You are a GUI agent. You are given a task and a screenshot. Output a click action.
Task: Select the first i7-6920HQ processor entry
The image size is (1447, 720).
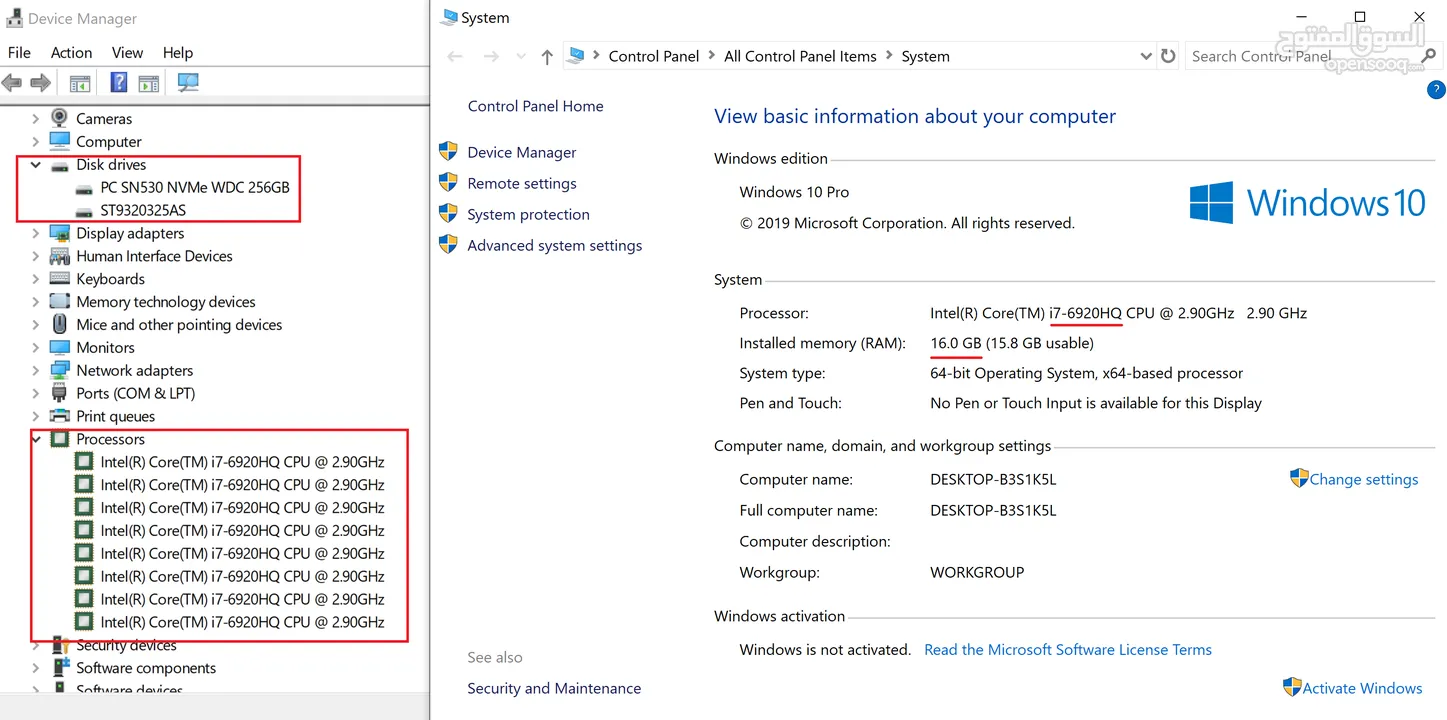[242, 462]
